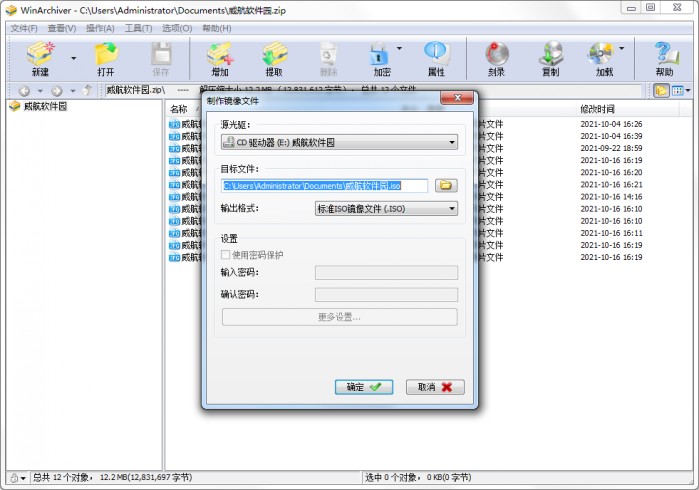Open the 帮助(H) menu

(216, 29)
